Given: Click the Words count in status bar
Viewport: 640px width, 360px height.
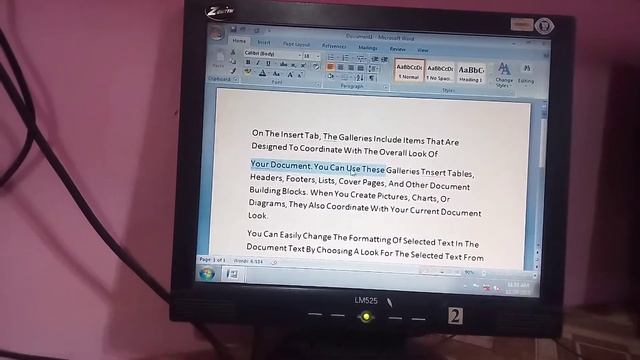Looking at the screenshot, I should 248,261.
